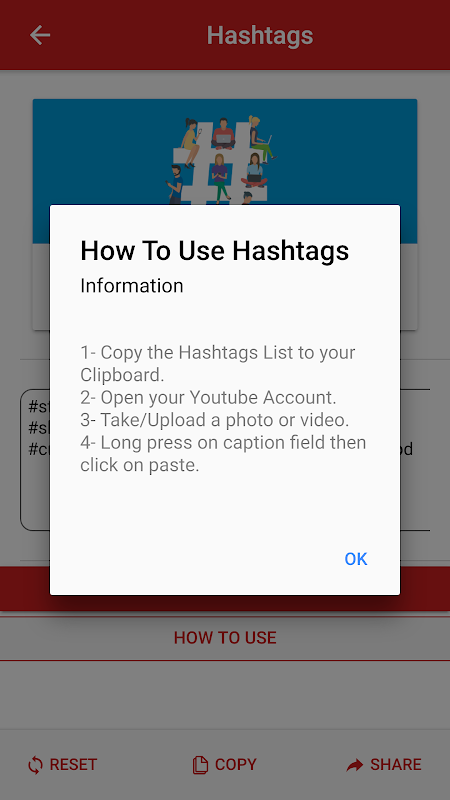Image resolution: width=450 pixels, height=800 pixels.
Task: Click the Take/Upload a photo step
Action: pyautogui.click(x=215, y=419)
